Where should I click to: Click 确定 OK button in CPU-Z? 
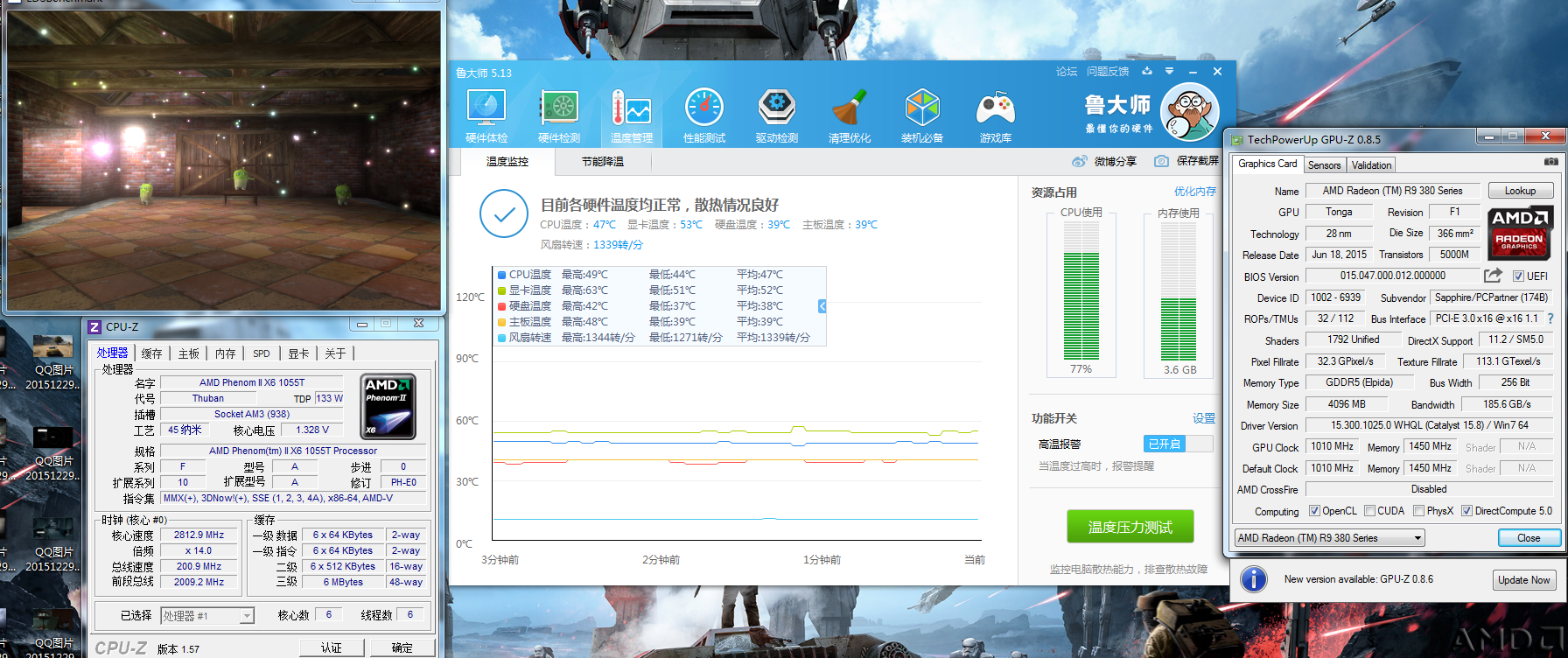click(x=402, y=648)
